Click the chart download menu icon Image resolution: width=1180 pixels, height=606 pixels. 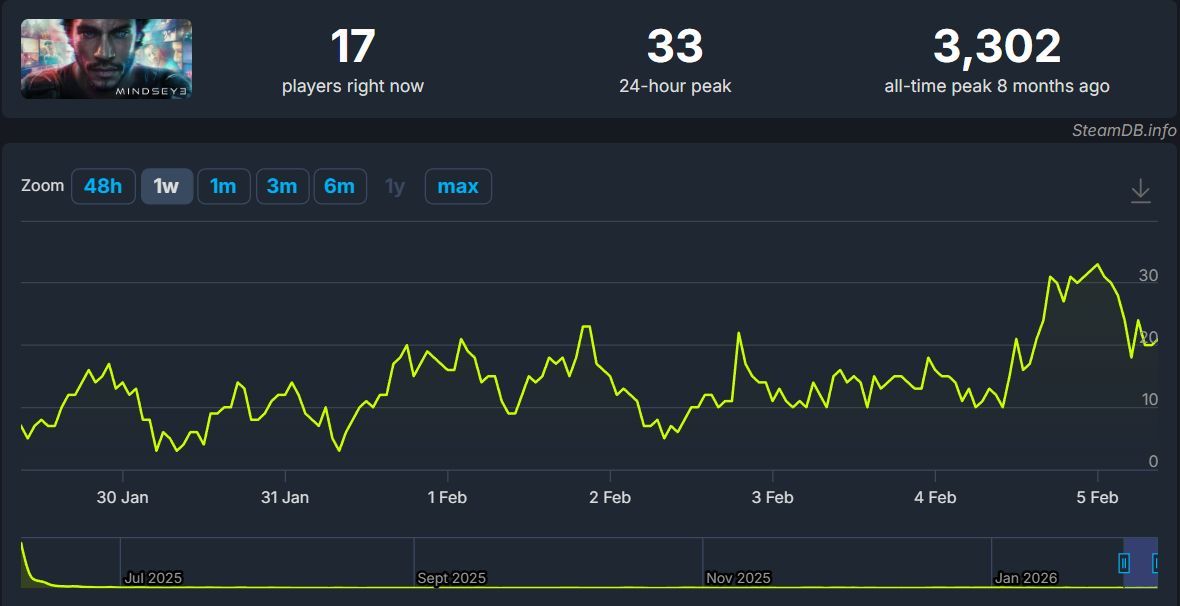[x=1140, y=191]
